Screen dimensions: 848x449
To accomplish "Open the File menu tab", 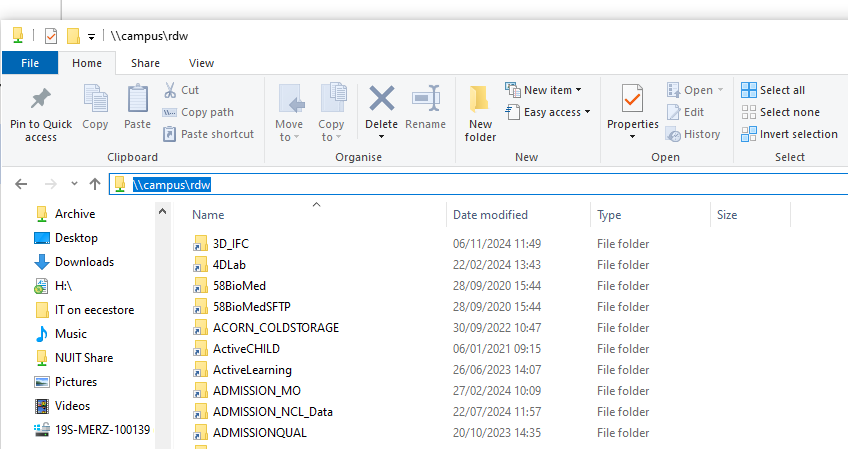I will [x=30, y=63].
